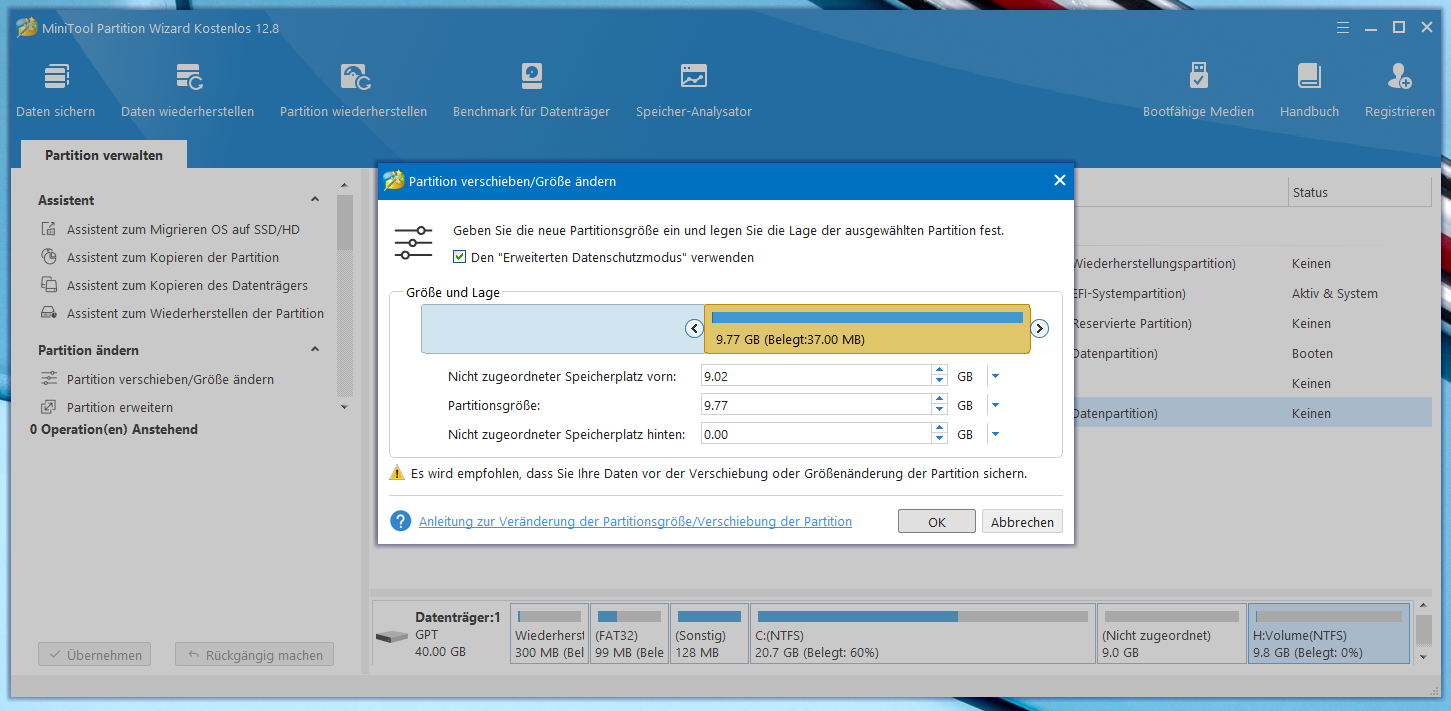Select the H:Volume NTFS partition block
The image size is (1451, 711).
[x=1329, y=633]
